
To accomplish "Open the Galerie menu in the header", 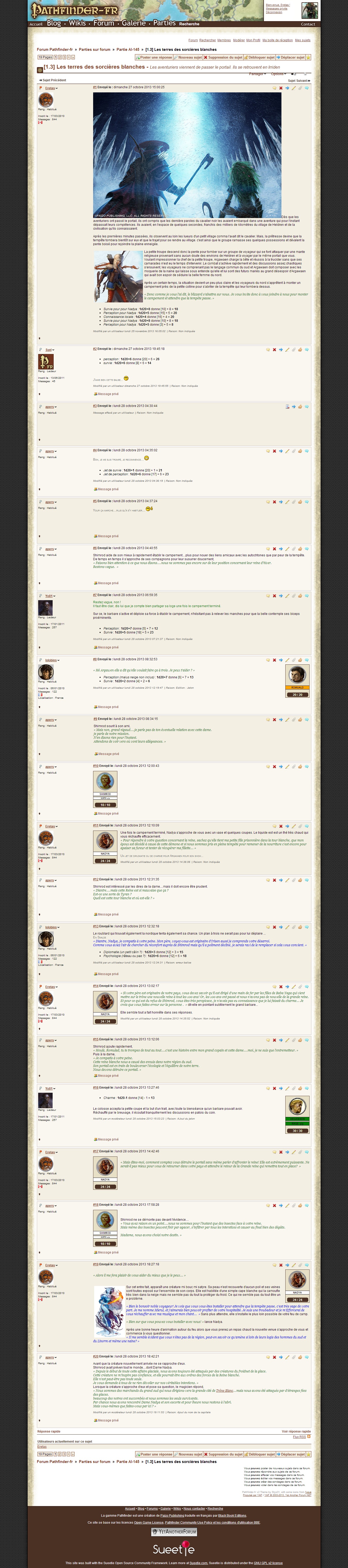I will click(133, 23).
